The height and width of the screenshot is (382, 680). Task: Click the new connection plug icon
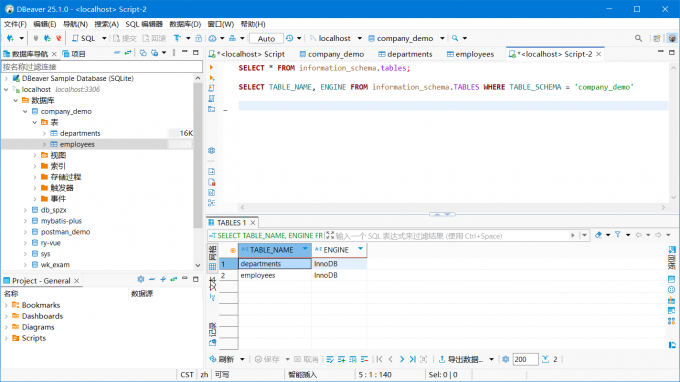coord(10,38)
